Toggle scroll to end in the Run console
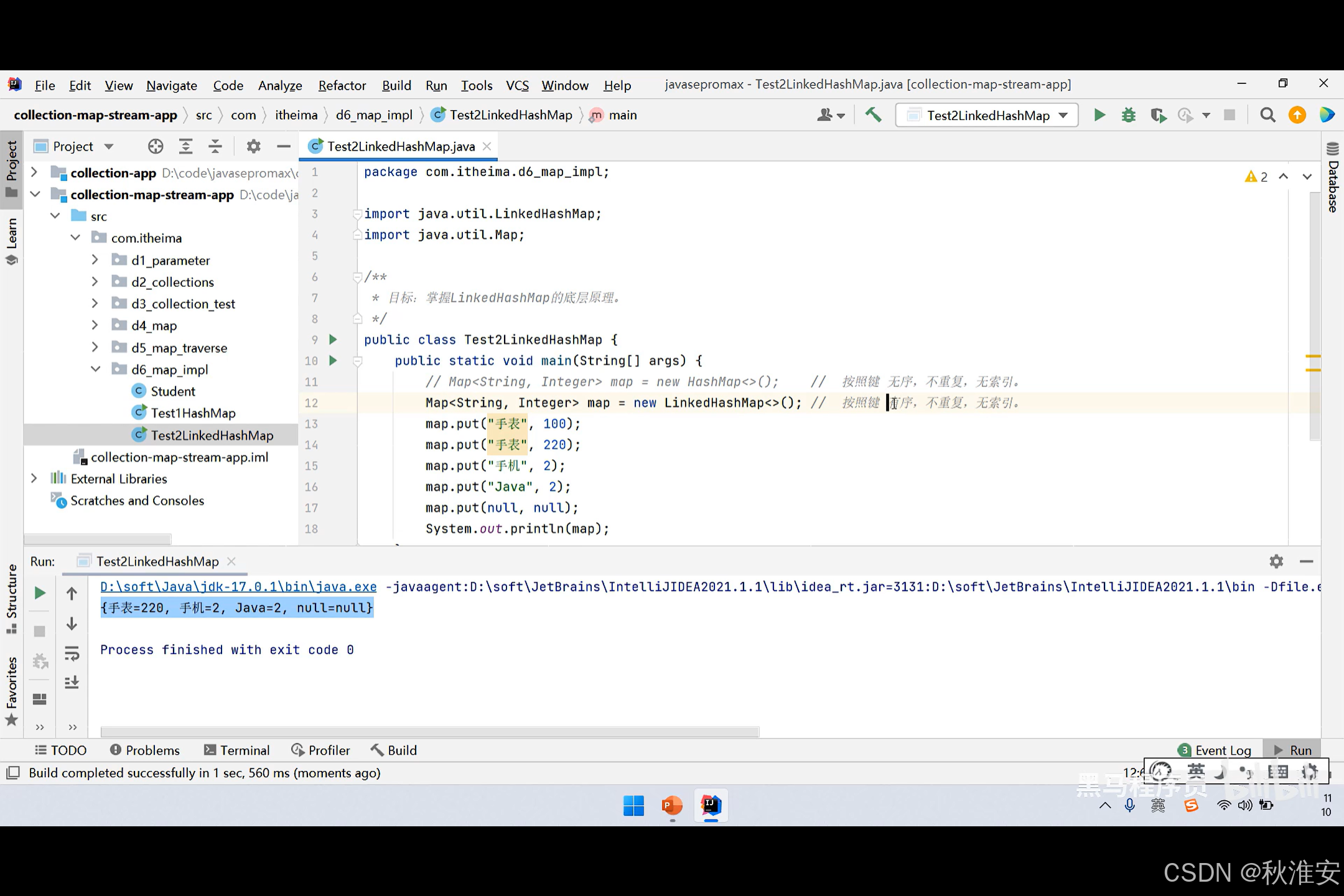 pos(72,683)
